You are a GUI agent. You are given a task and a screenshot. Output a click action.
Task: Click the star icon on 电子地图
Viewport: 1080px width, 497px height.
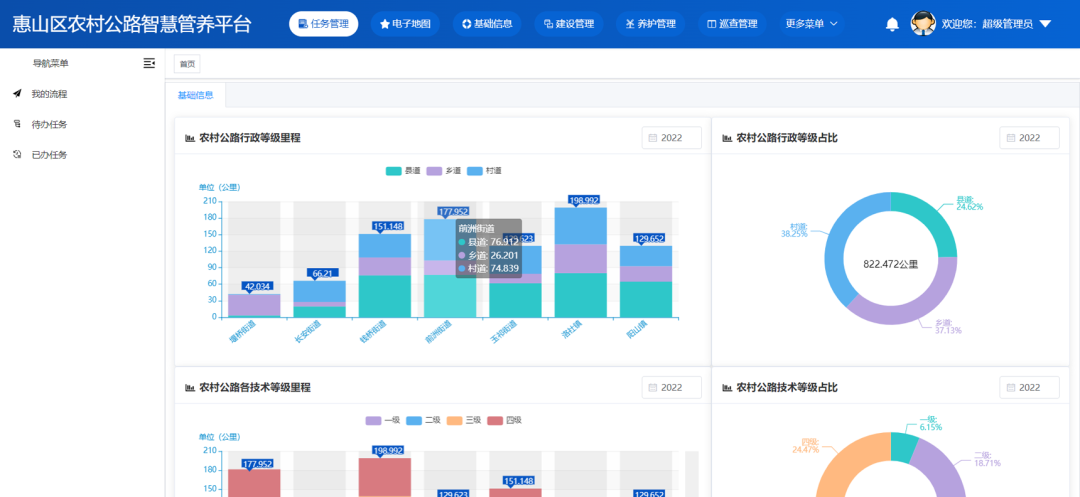pyautogui.click(x=385, y=24)
